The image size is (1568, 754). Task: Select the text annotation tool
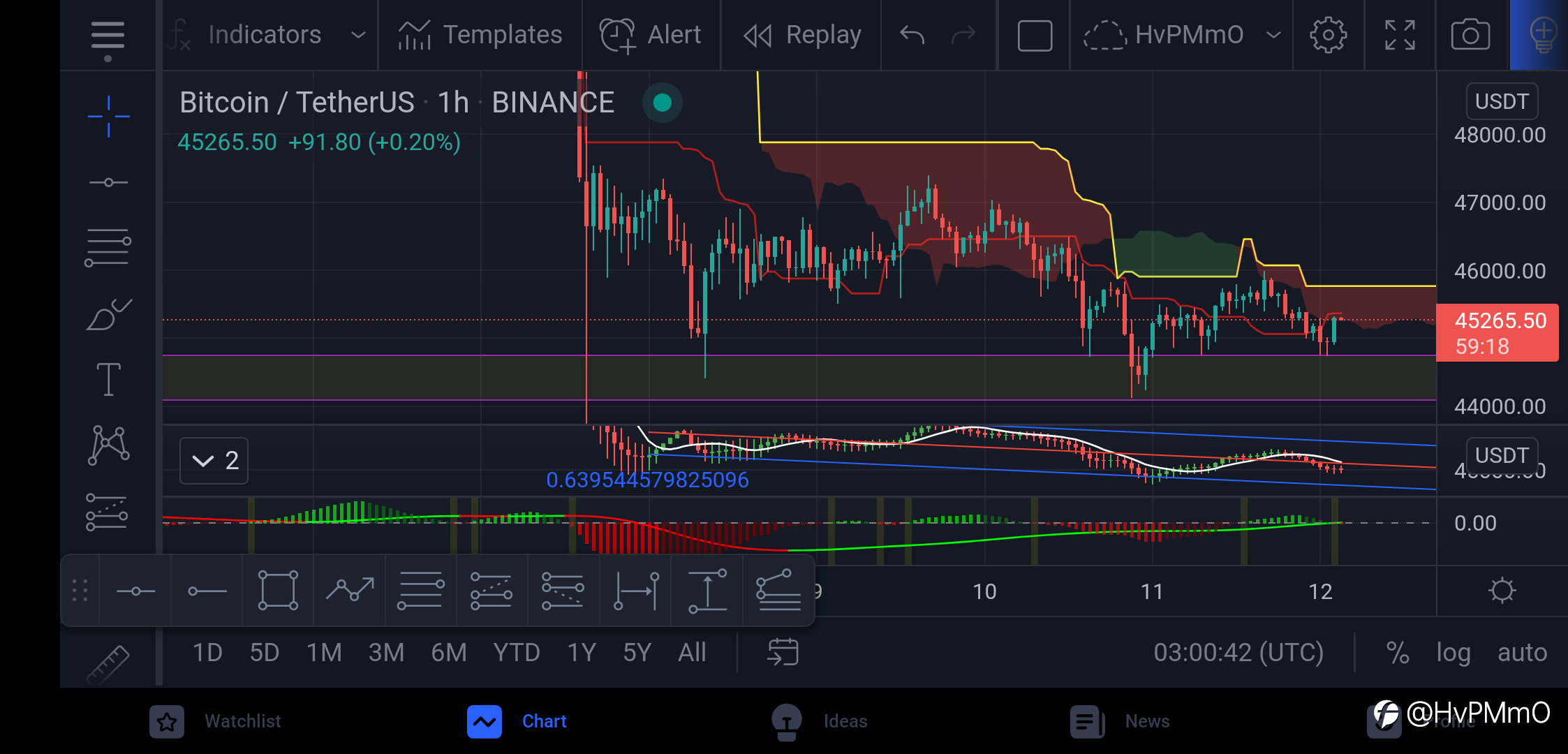108,380
